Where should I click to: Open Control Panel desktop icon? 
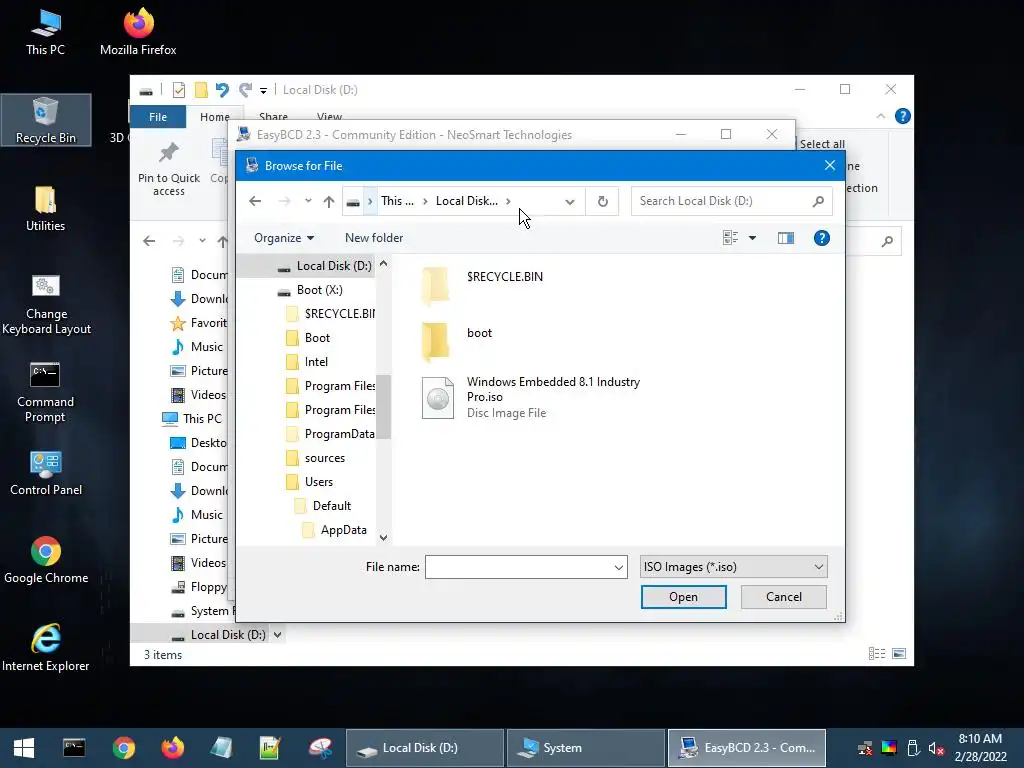pyautogui.click(x=46, y=473)
